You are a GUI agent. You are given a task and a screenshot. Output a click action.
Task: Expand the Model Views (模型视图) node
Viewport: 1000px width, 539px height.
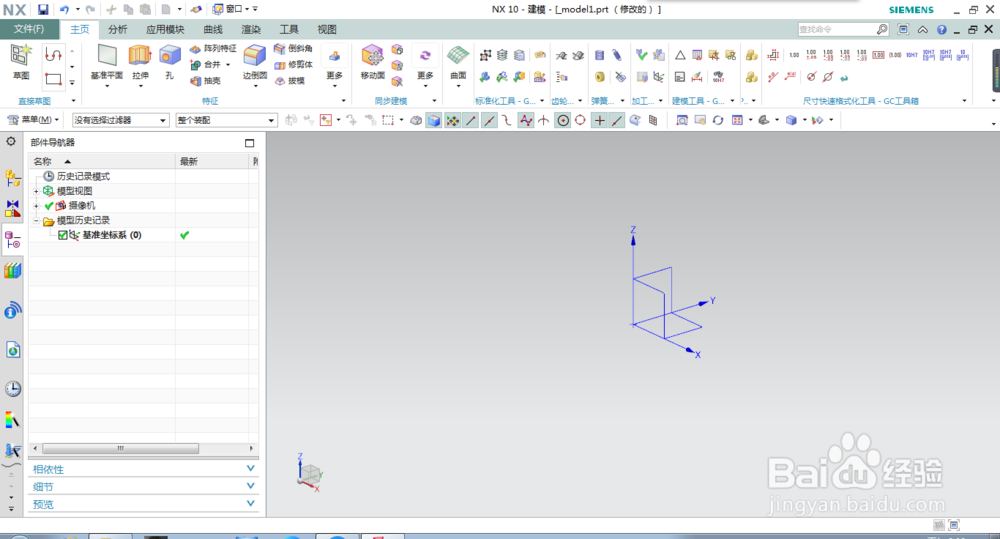point(36,191)
